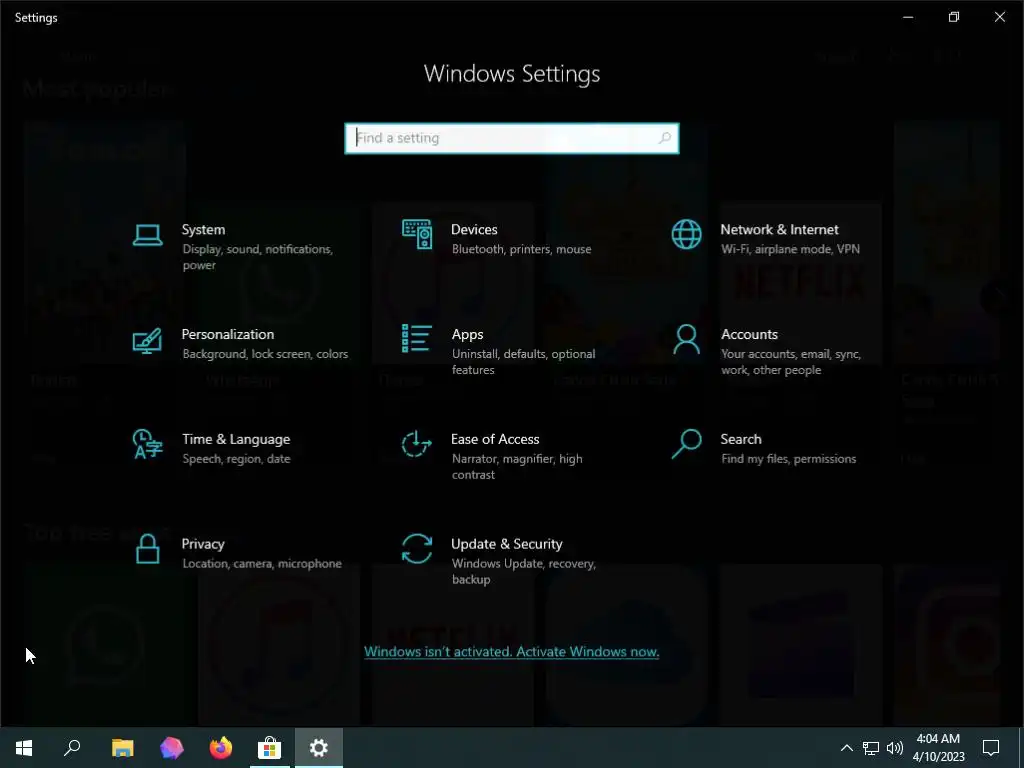Open File Explorer from the taskbar
Screen dimensions: 1024x768
(122, 748)
